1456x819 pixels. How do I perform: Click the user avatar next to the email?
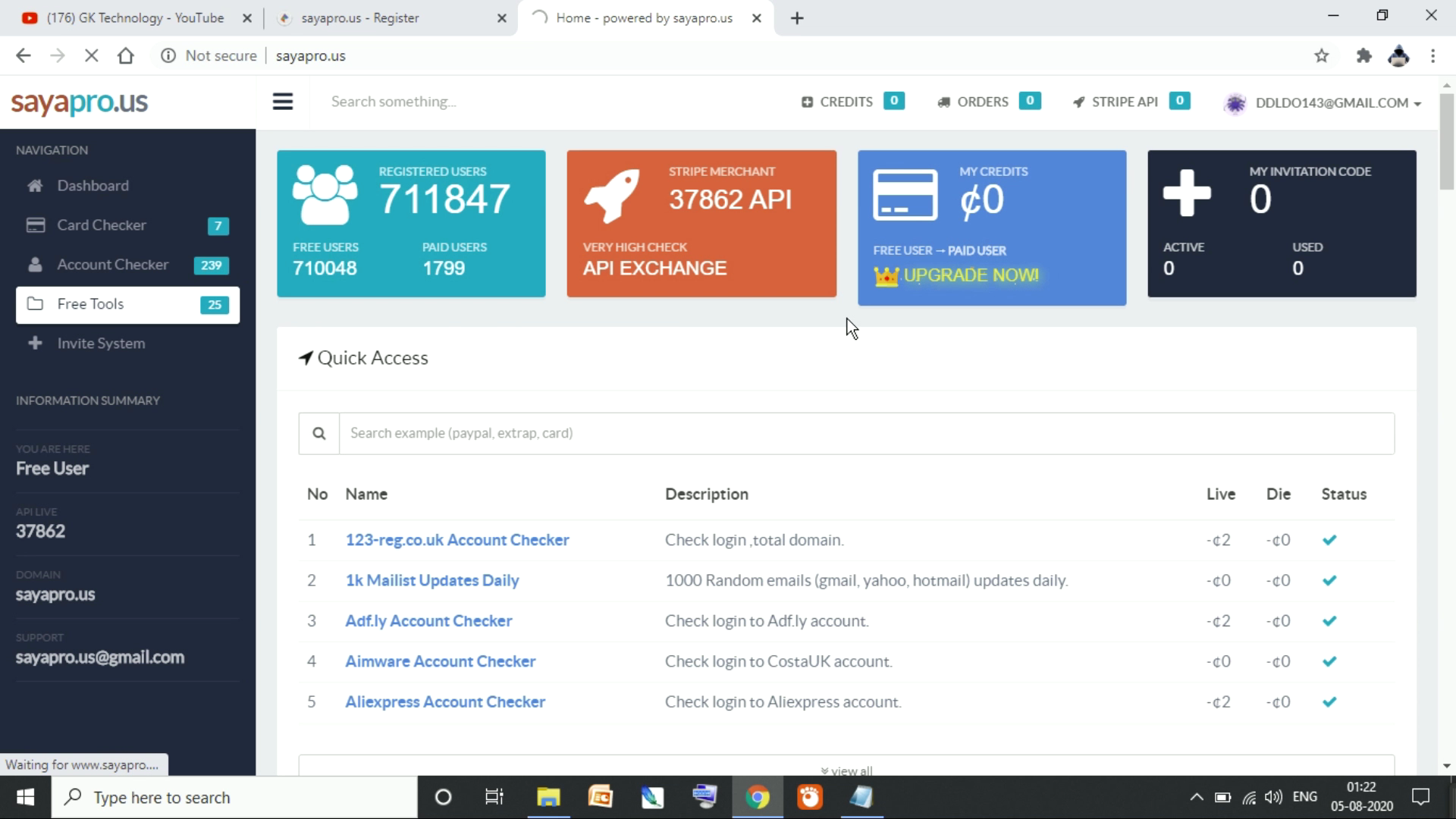click(x=1235, y=103)
